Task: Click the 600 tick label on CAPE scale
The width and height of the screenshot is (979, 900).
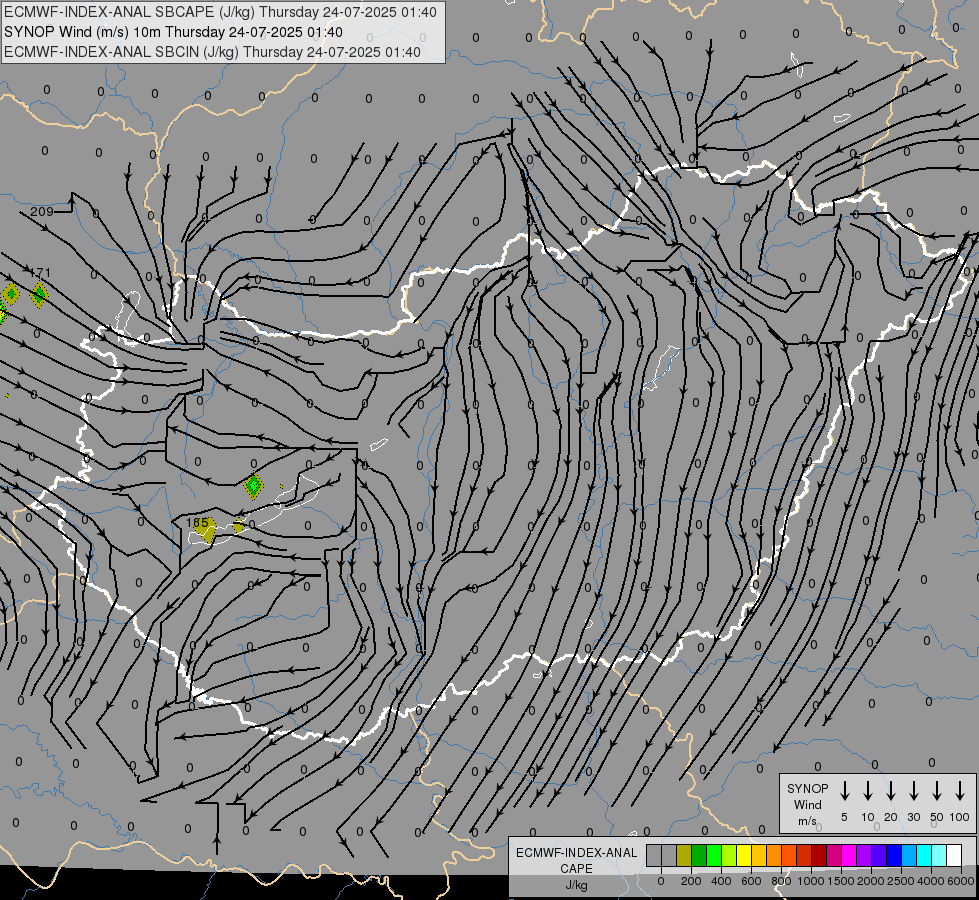Action: (751, 881)
